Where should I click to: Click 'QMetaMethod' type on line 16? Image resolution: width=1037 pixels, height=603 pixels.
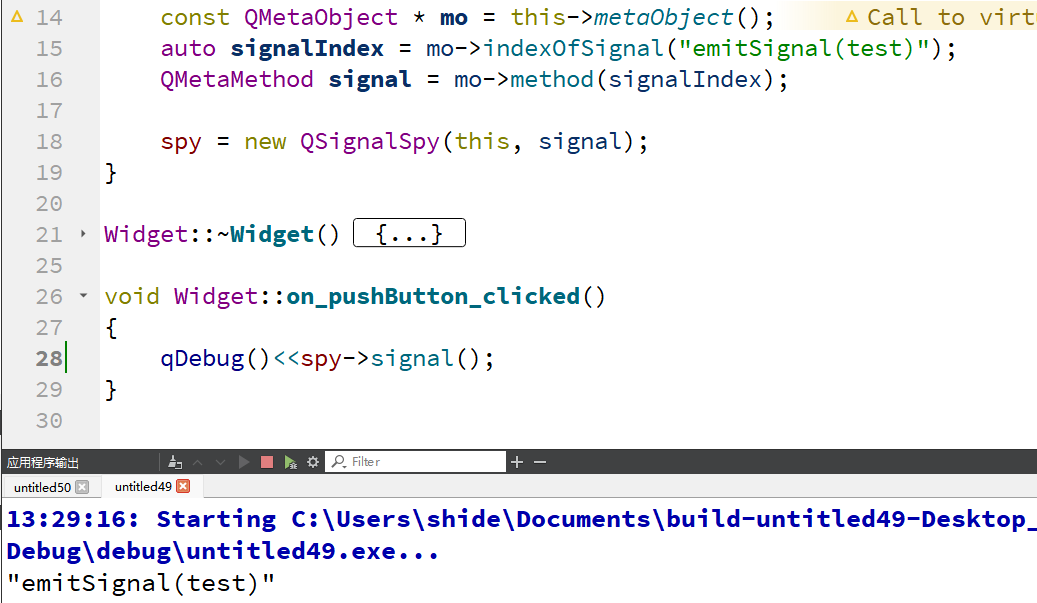coord(237,79)
